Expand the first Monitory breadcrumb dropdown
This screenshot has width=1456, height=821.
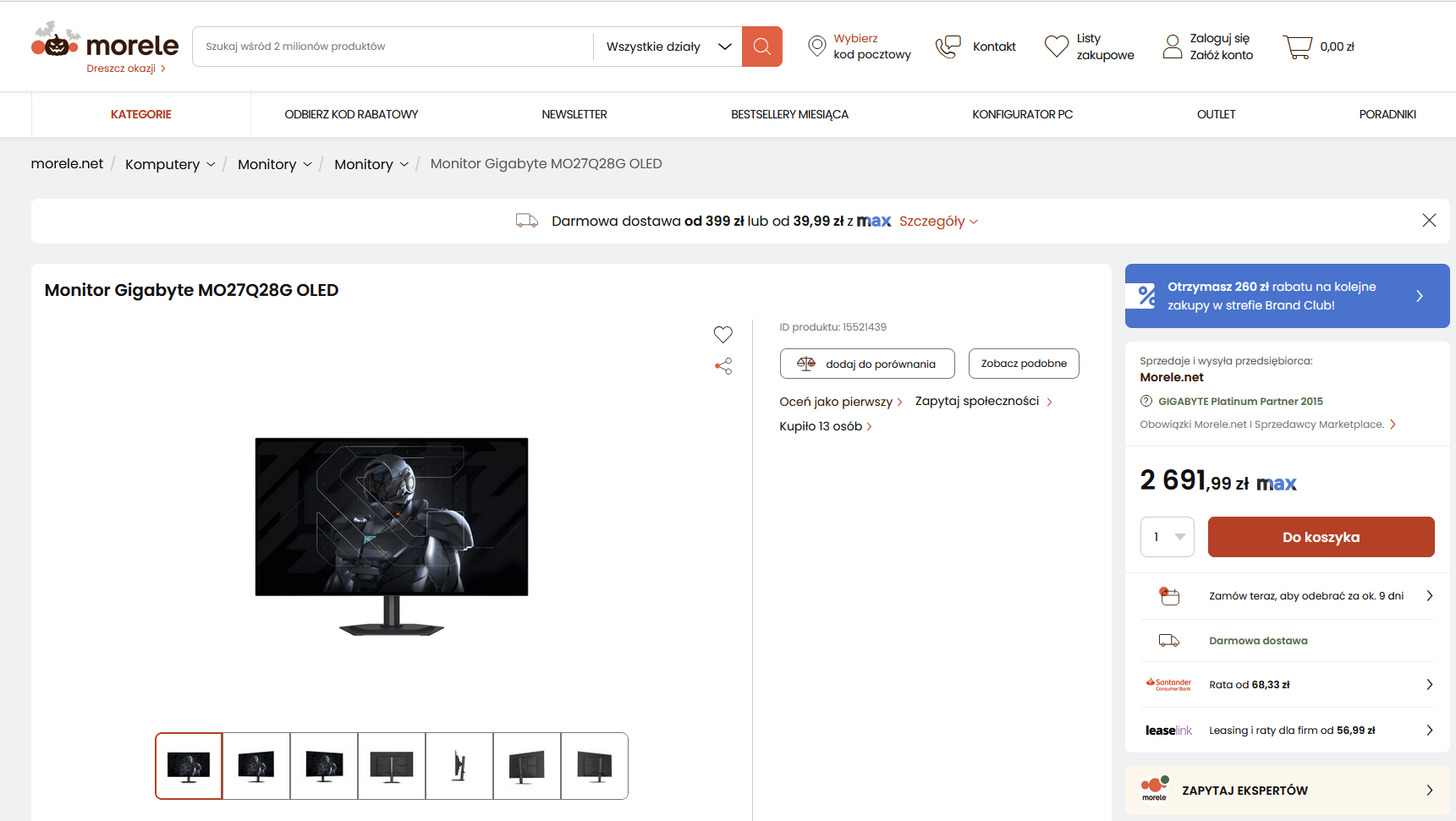[x=307, y=165]
